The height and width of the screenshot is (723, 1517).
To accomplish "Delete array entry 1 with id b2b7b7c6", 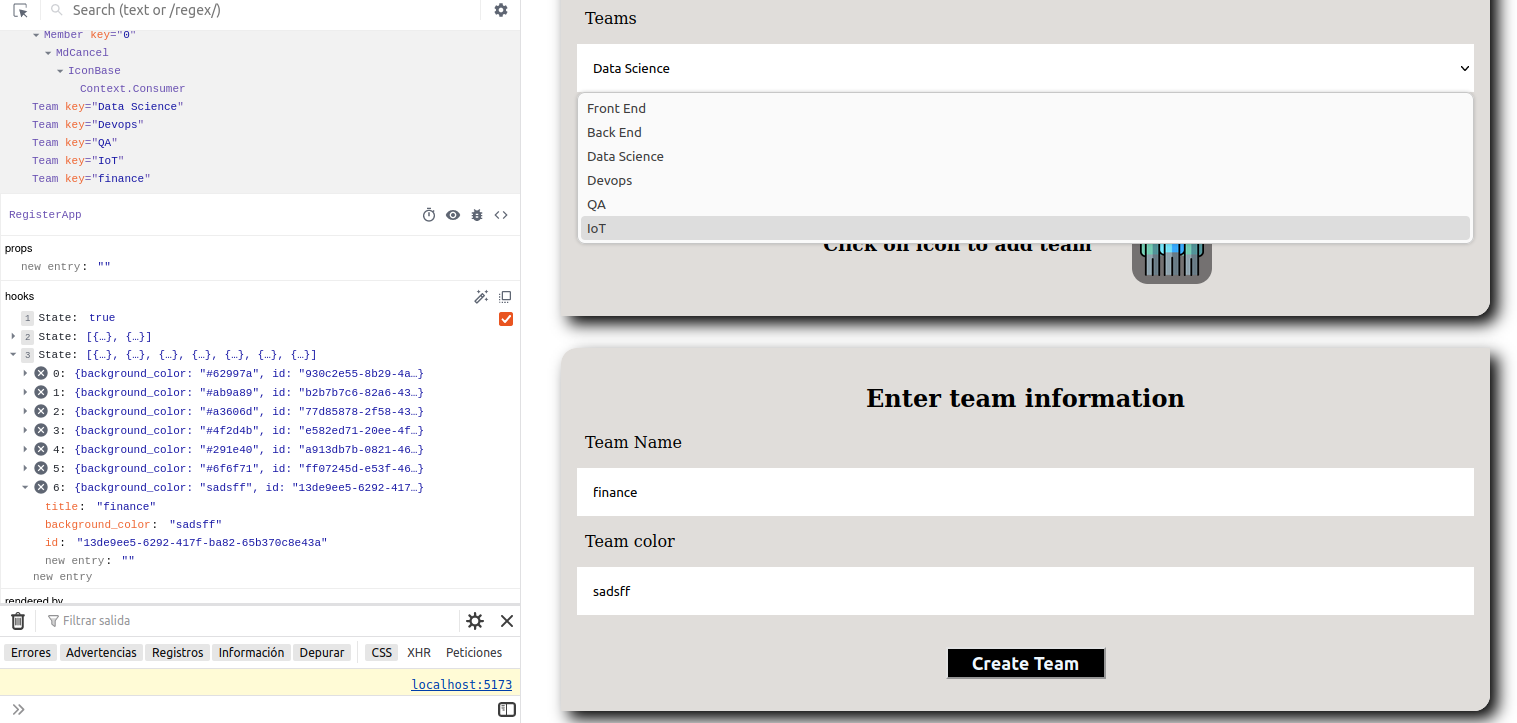I will pos(41,392).
